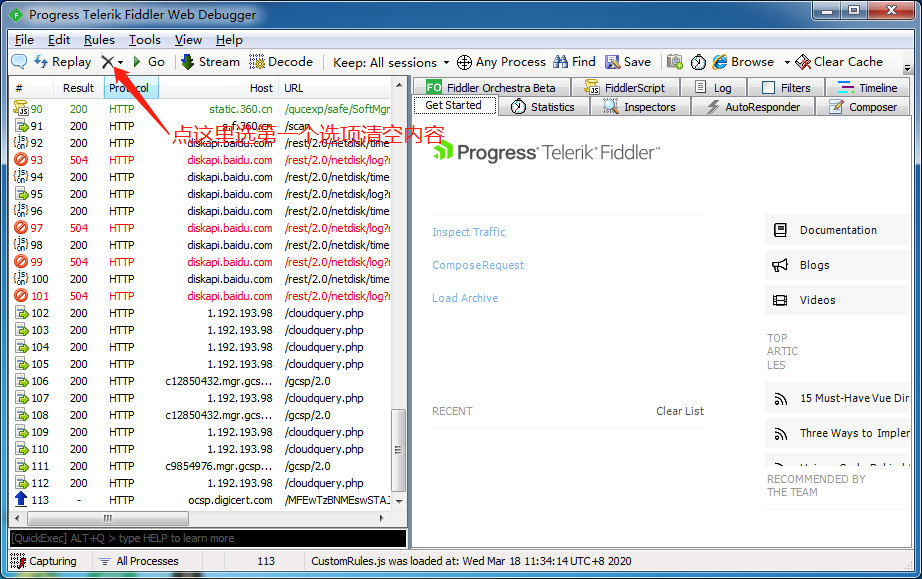Click Clear Cache in toolbar

pyautogui.click(x=839, y=62)
